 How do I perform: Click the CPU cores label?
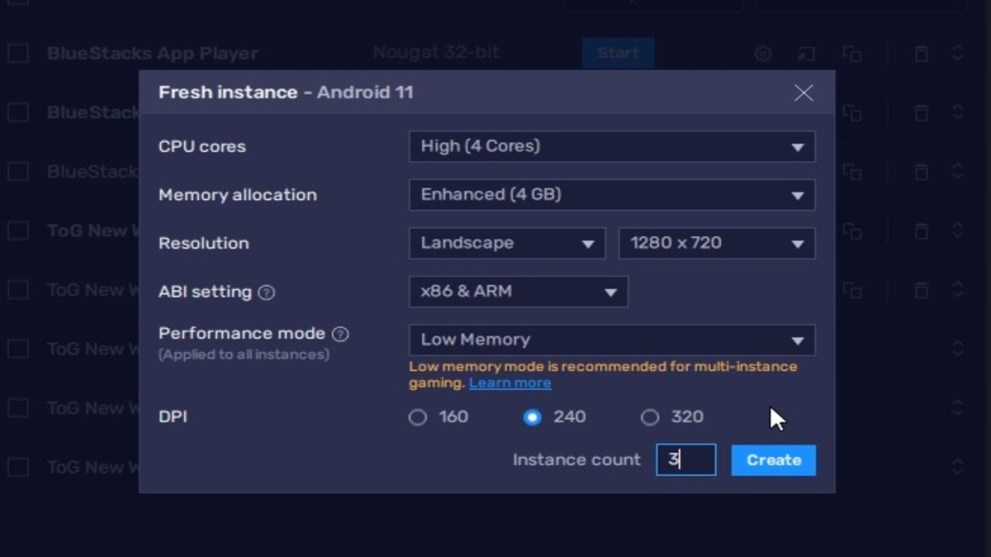(202, 147)
